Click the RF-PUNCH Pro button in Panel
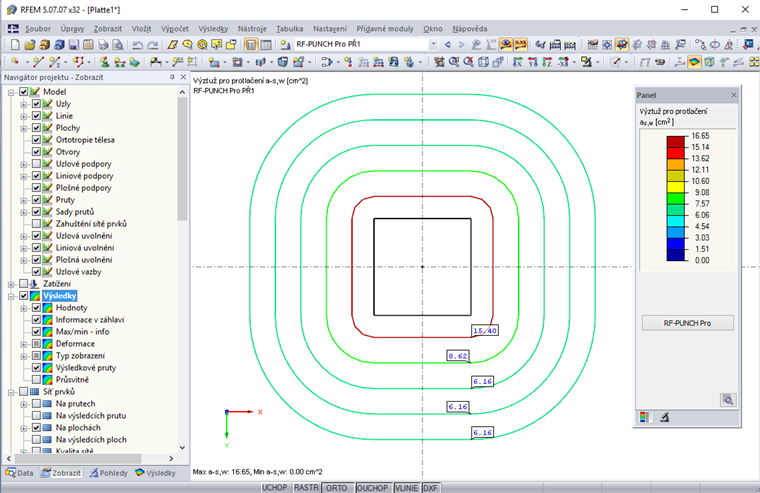Image resolution: width=760 pixels, height=493 pixels. click(687, 323)
